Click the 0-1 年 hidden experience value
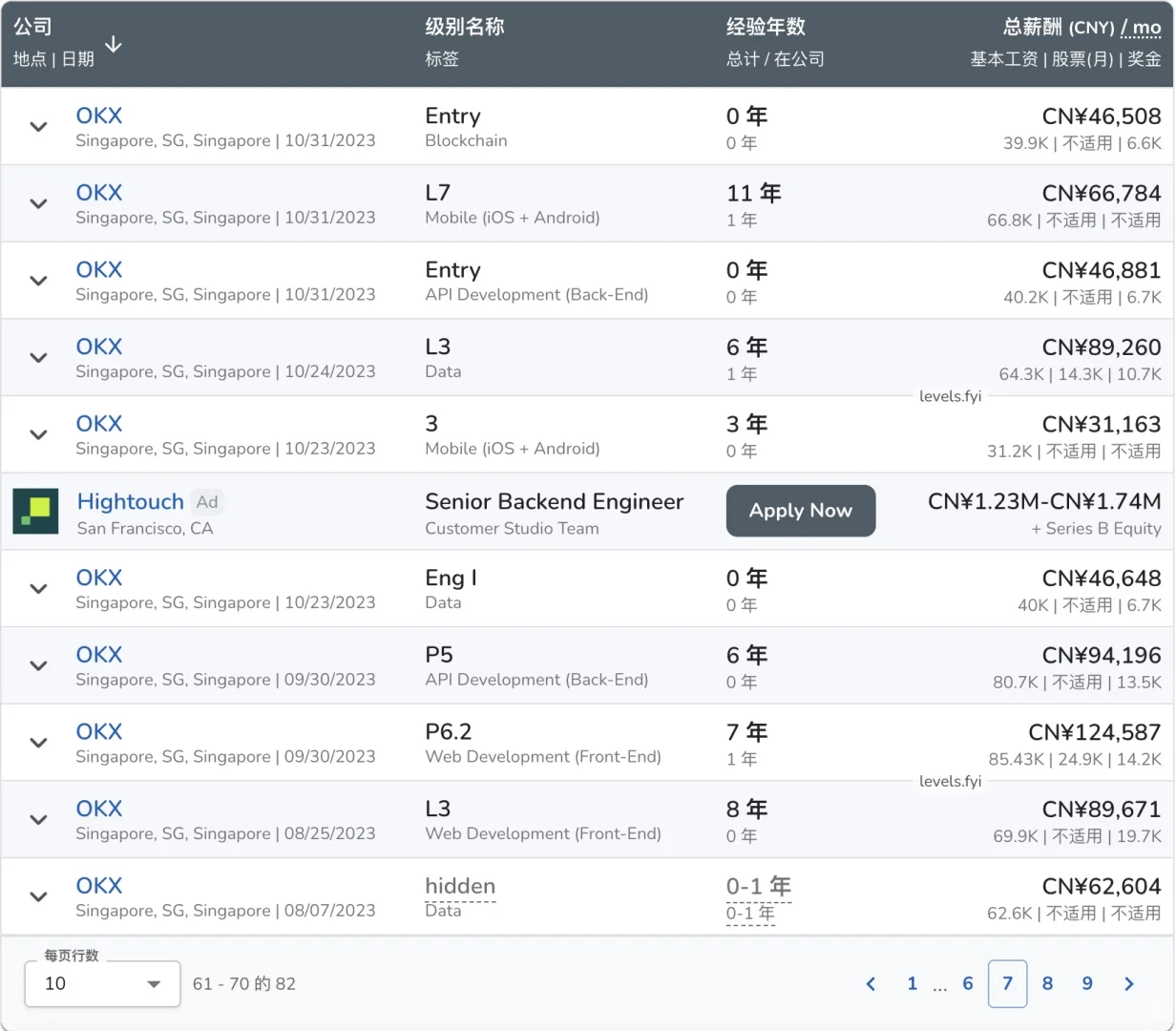 click(759, 886)
